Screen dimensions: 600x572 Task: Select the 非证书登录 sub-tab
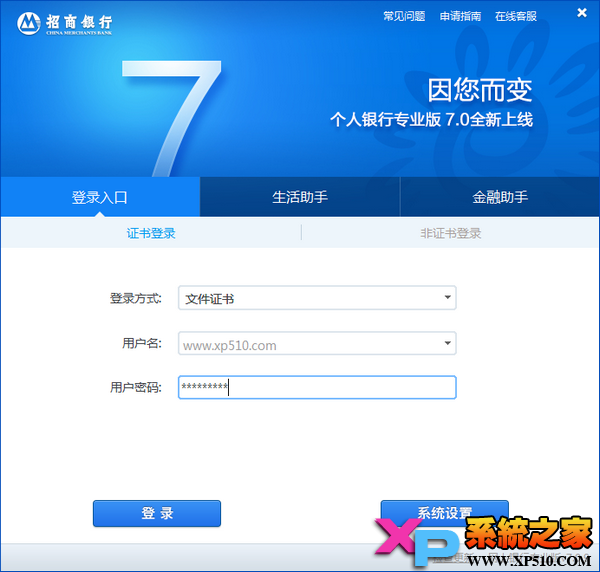pyautogui.click(x=450, y=233)
